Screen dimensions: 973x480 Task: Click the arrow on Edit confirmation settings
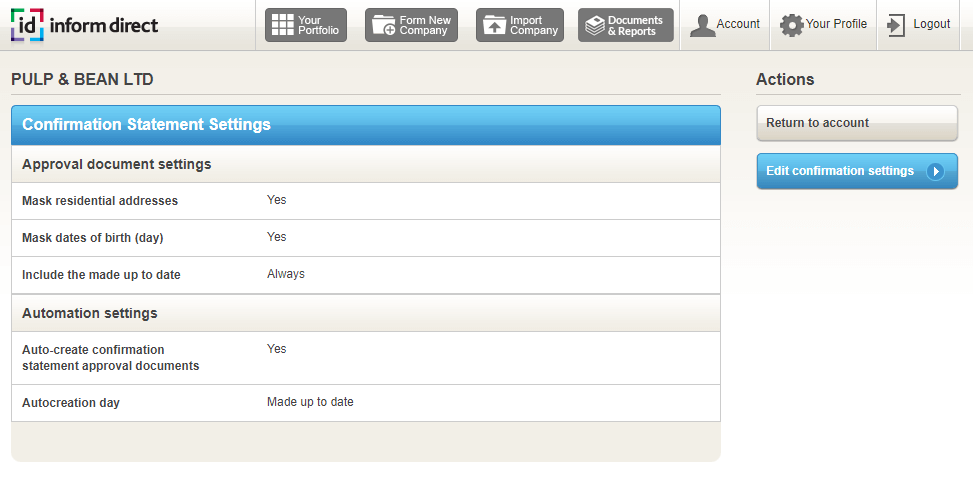pos(936,171)
